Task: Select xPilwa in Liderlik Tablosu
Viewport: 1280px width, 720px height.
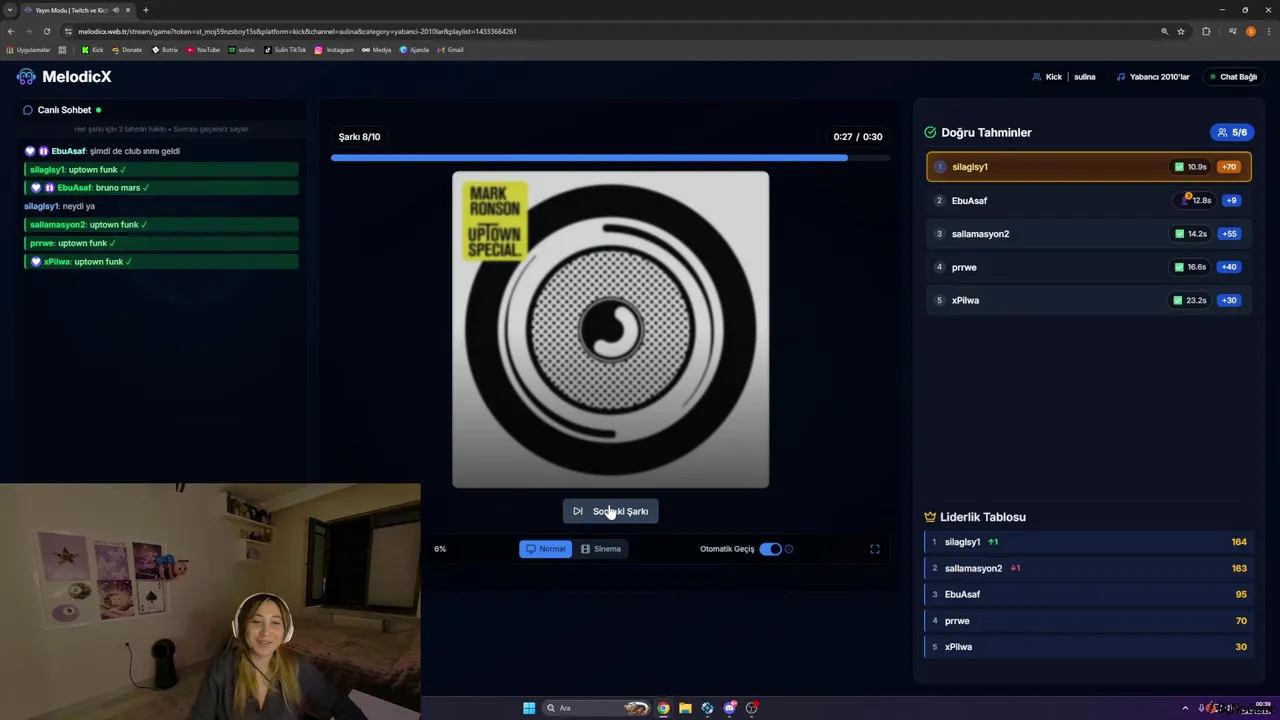Action: click(1089, 647)
